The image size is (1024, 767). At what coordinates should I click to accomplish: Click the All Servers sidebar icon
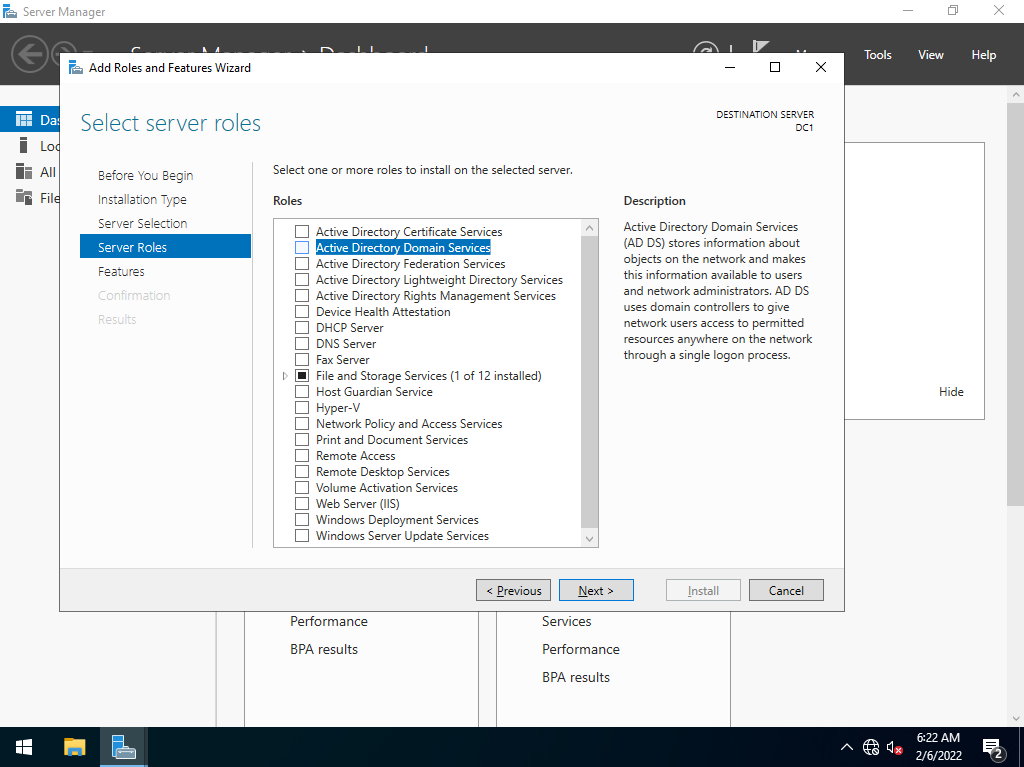[x=24, y=171]
